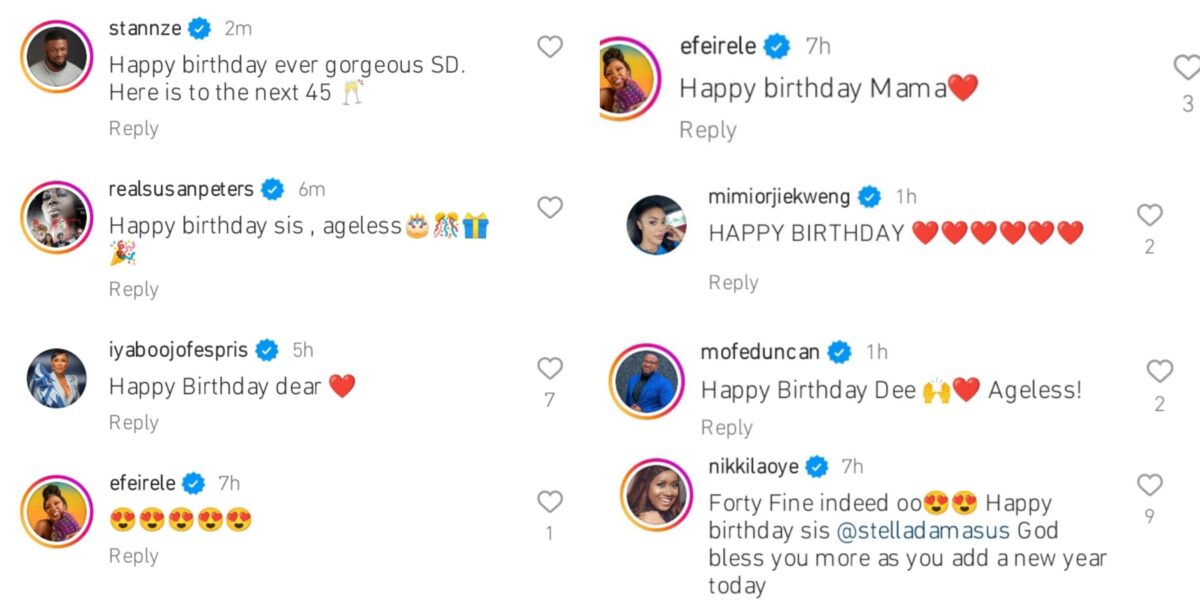Like efeirele's Happy birthday Mama comment

pyautogui.click(x=1186, y=68)
